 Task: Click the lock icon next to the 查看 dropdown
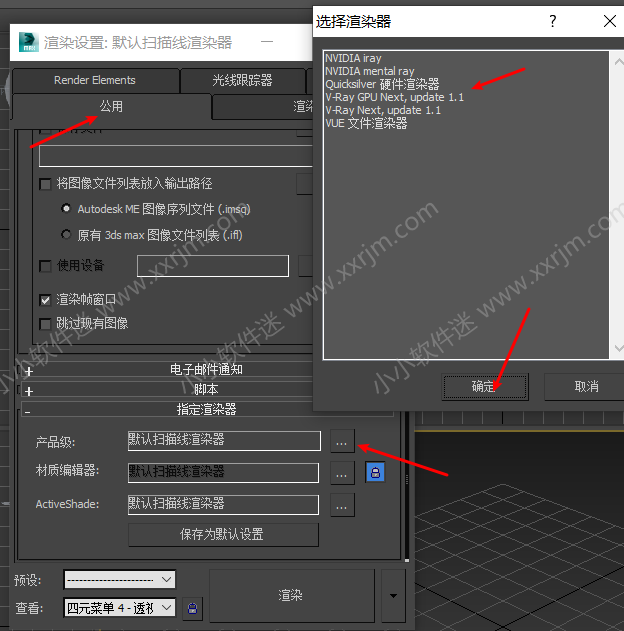coord(192,607)
